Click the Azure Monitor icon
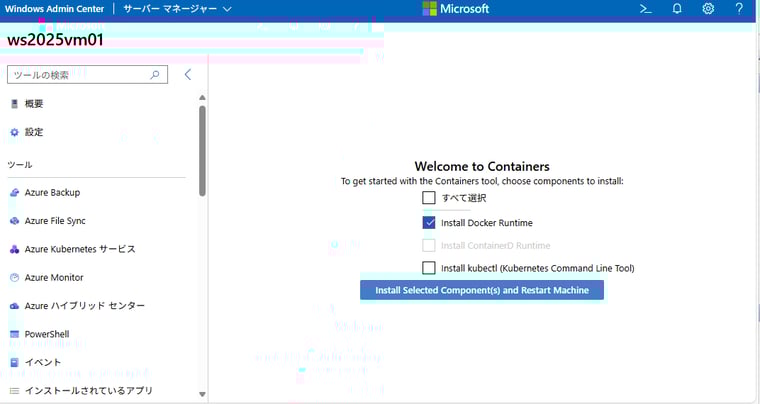Screen dimensions: 760x404 (x=15, y=278)
